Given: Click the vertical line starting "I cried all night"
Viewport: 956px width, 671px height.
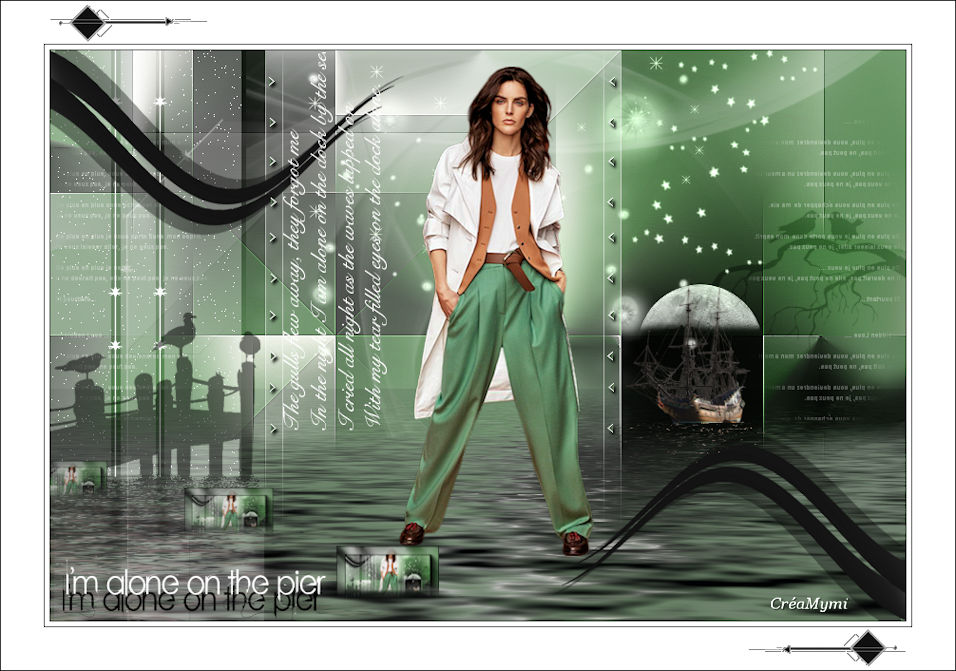Looking at the screenshot, I should [348, 268].
